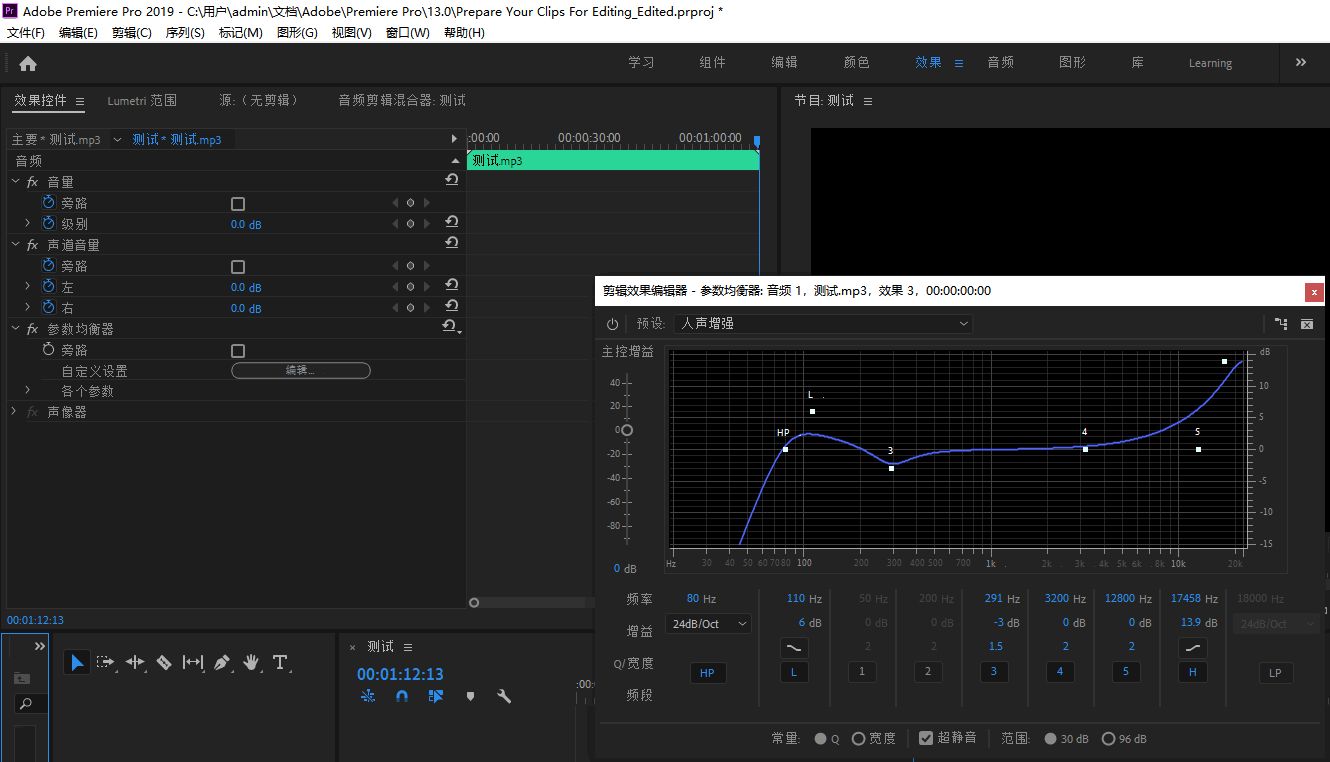
Task: Delete the EQ preset icon
Action: (1306, 324)
